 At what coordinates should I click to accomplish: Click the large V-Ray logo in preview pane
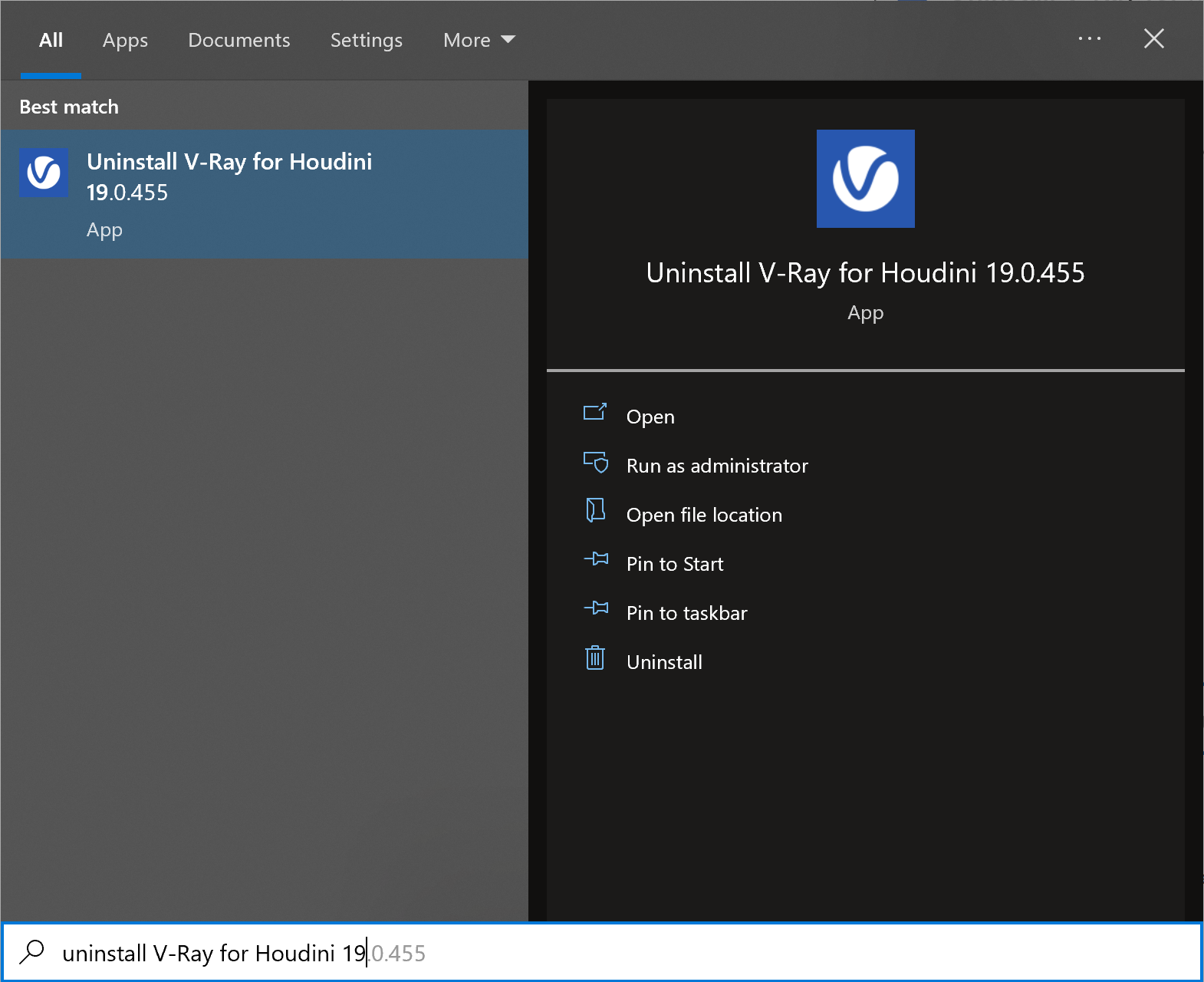click(866, 179)
